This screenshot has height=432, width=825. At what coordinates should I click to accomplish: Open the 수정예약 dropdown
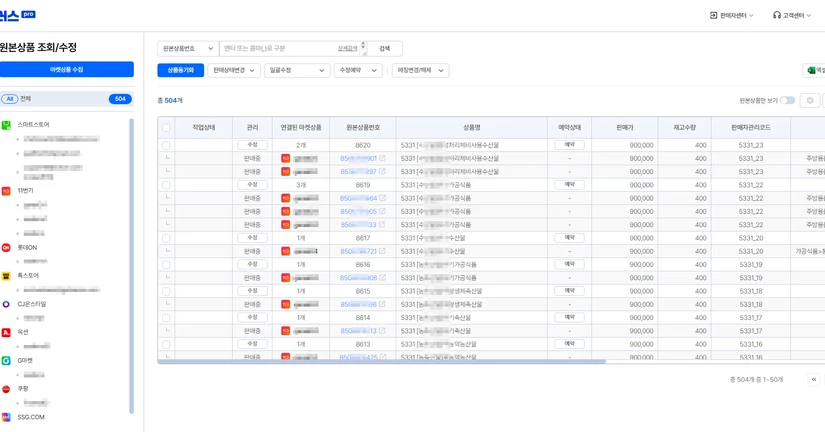(358, 71)
